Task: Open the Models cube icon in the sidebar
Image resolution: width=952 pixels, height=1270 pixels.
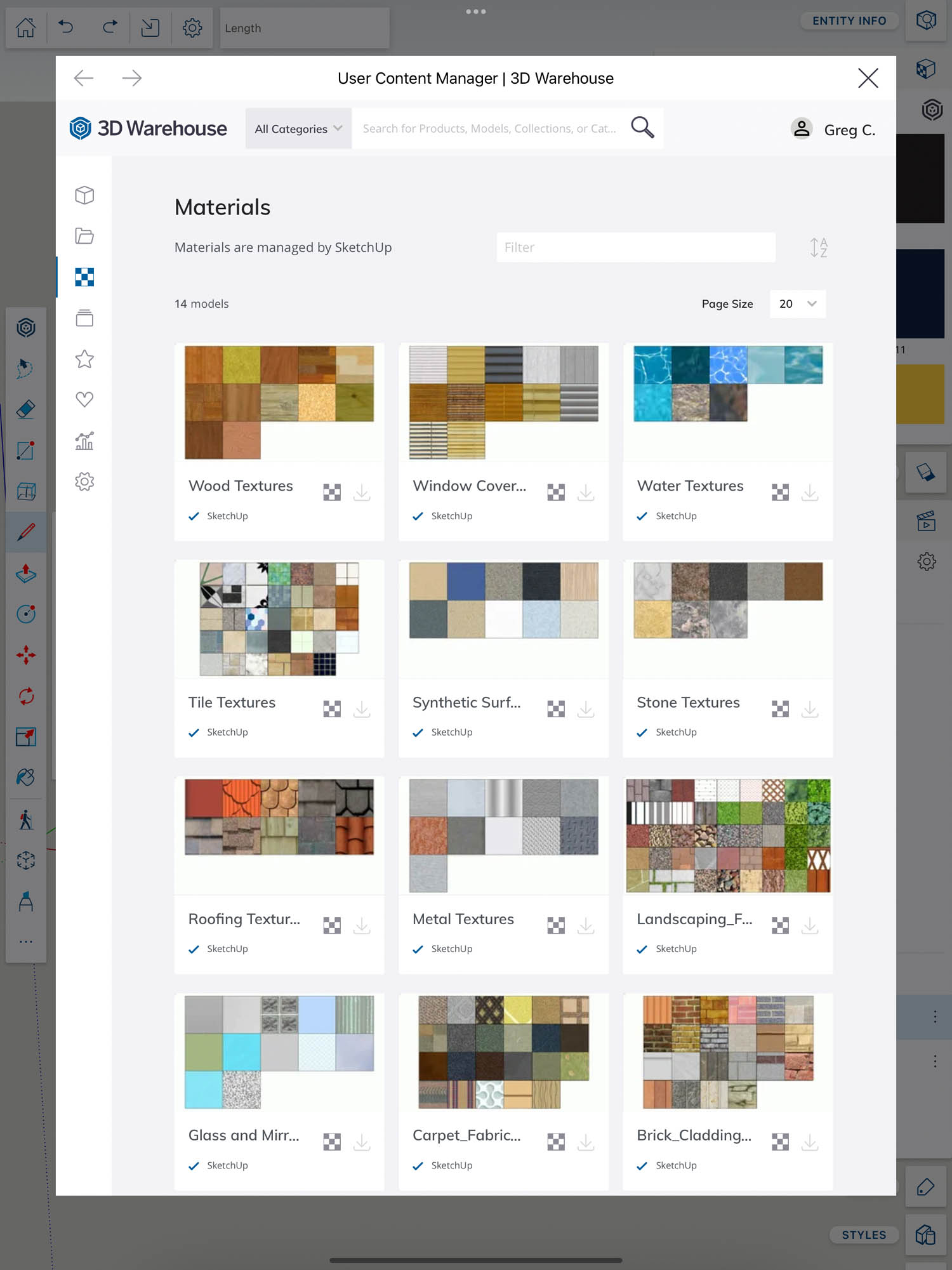Action: (84, 195)
